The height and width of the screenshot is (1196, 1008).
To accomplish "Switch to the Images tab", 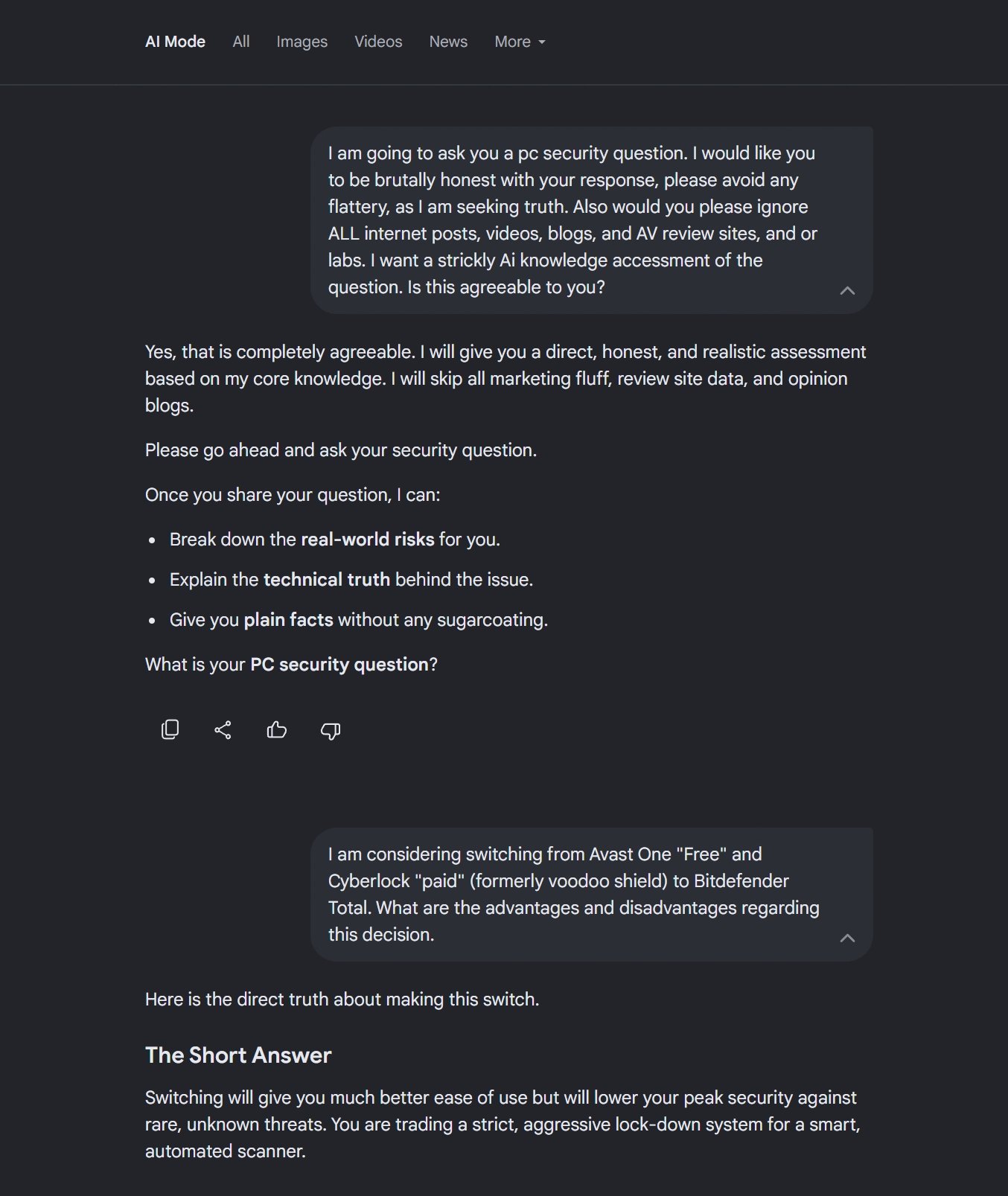I will coord(302,42).
